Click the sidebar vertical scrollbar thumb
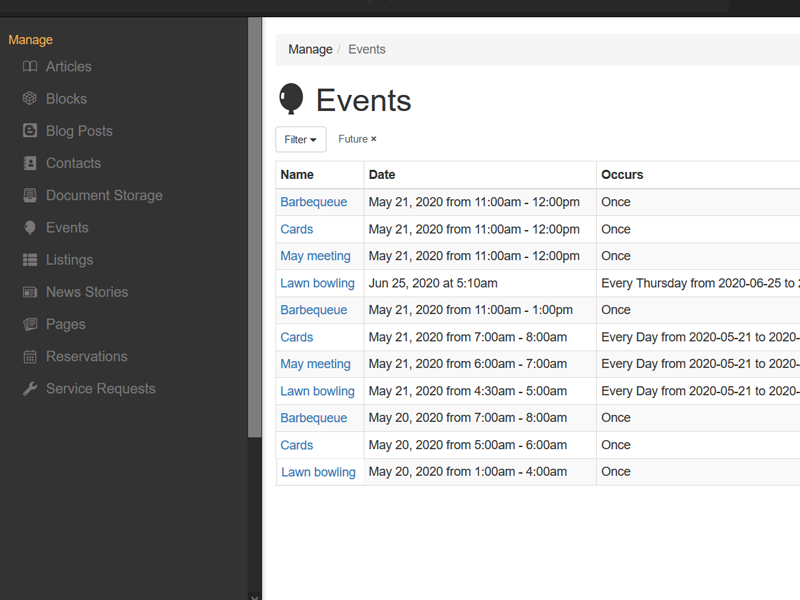 pyautogui.click(x=255, y=227)
